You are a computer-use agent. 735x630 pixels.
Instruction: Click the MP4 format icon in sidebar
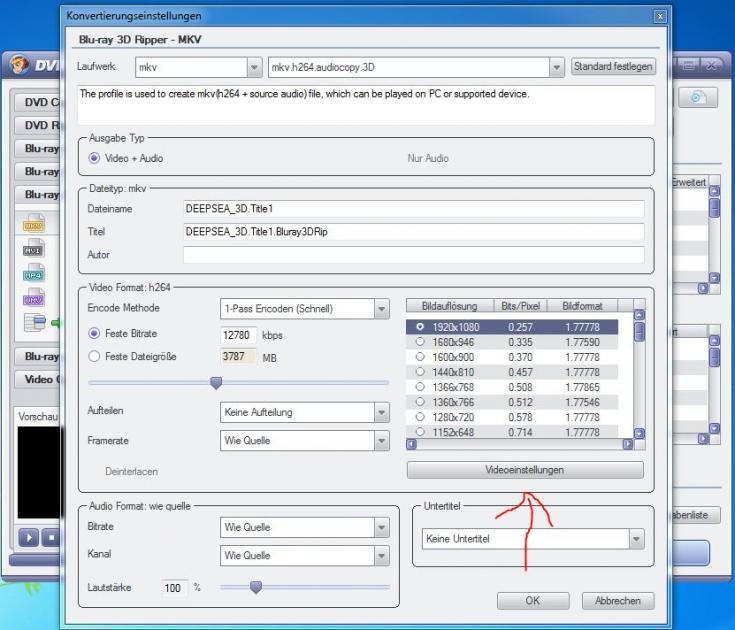pyautogui.click(x=33, y=273)
